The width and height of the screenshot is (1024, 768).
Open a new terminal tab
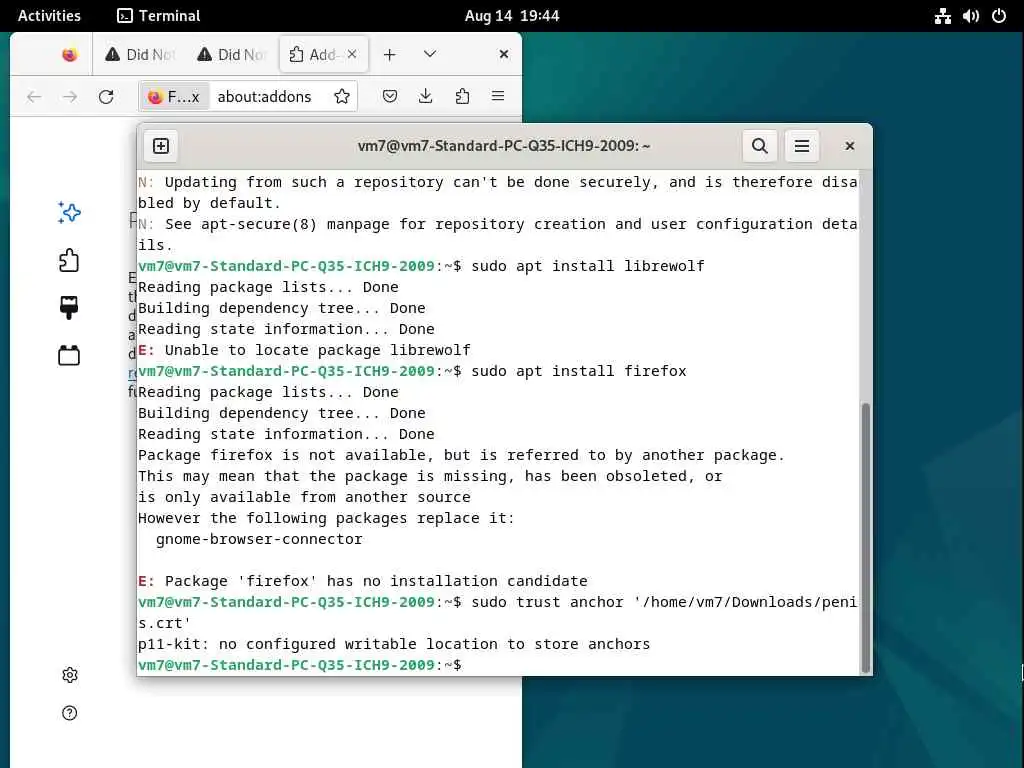click(161, 146)
